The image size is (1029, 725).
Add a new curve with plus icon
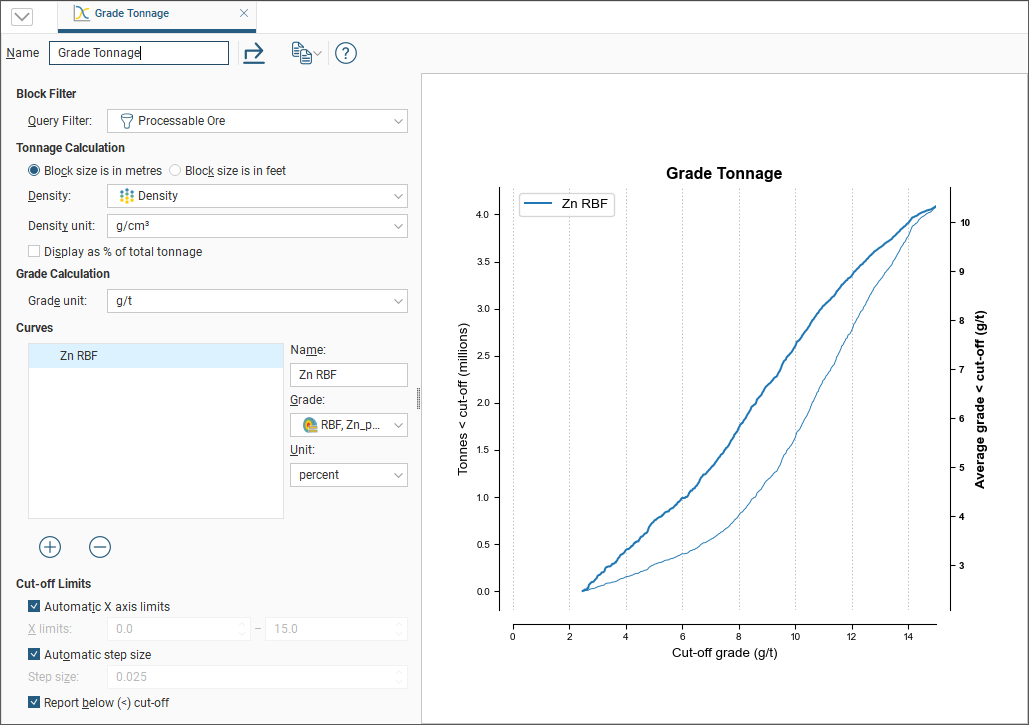click(50, 547)
